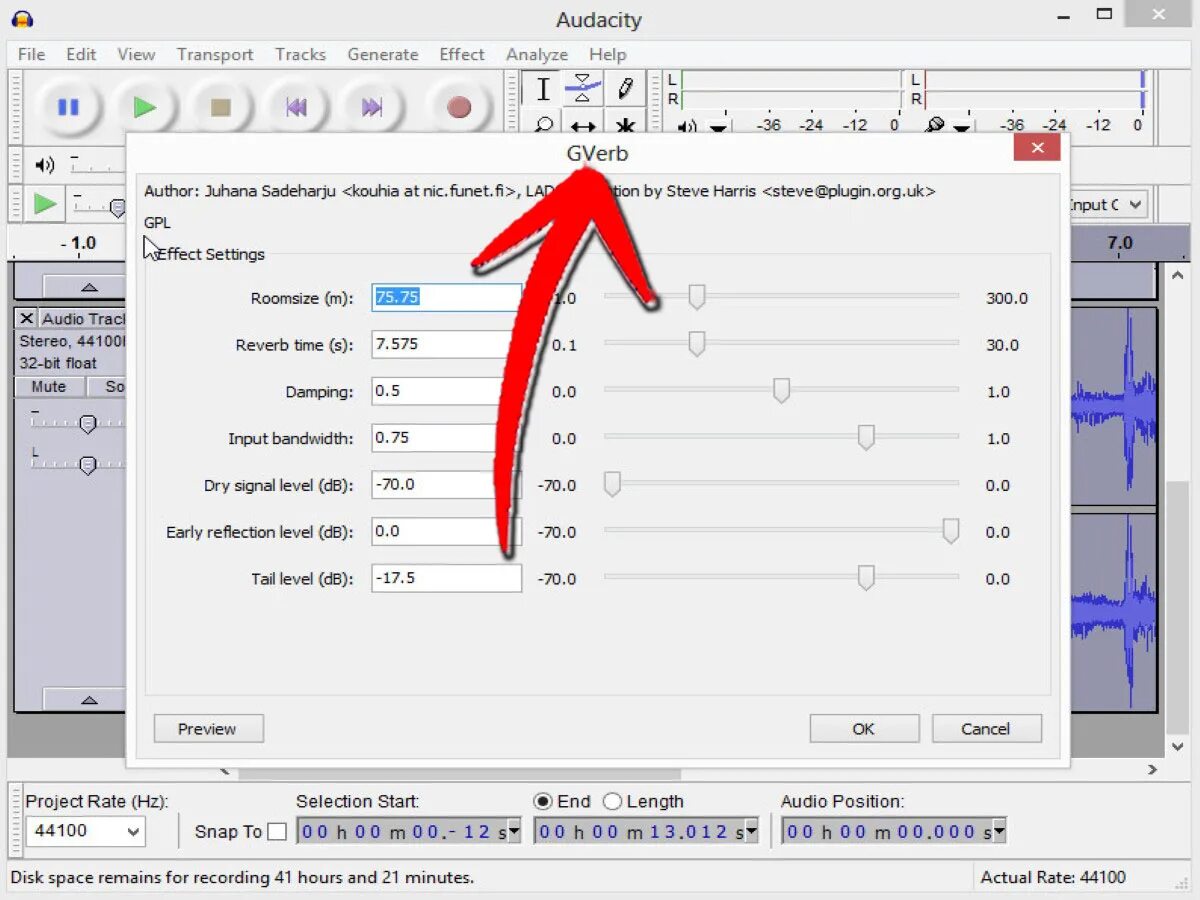Click the Tail level (dB) input field

(x=446, y=578)
